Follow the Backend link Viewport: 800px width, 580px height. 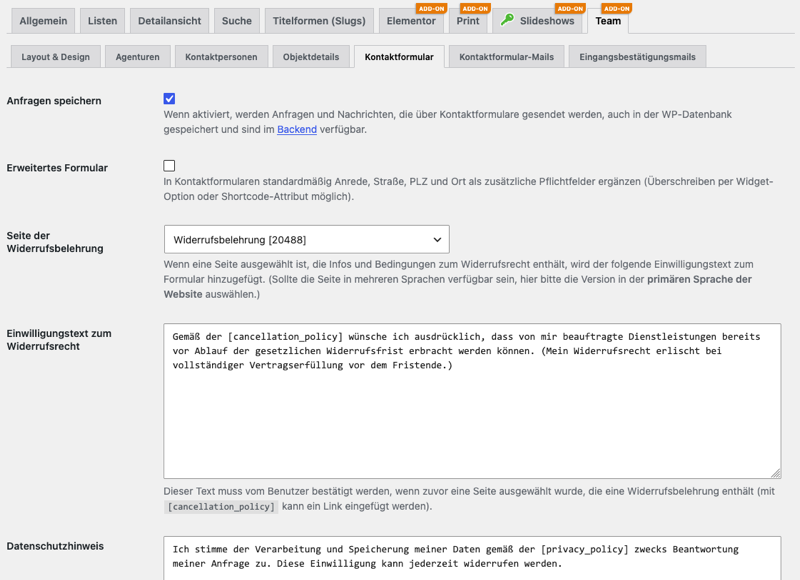click(297, 130)
